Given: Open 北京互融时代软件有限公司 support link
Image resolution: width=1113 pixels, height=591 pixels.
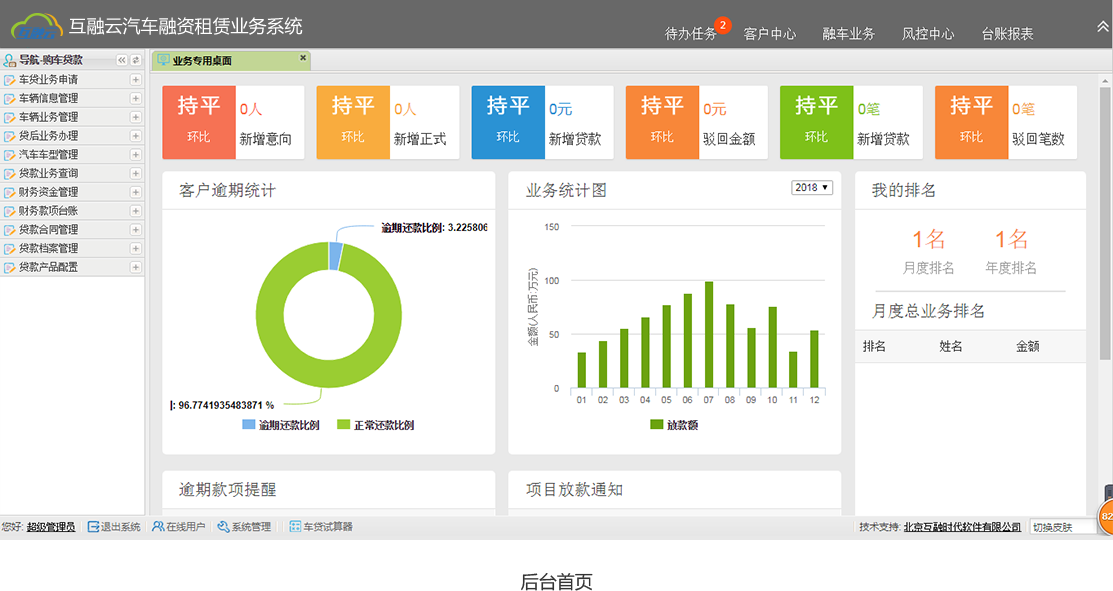Looking at the screenshot, I should pyautogui.click(x=962, y=527).
